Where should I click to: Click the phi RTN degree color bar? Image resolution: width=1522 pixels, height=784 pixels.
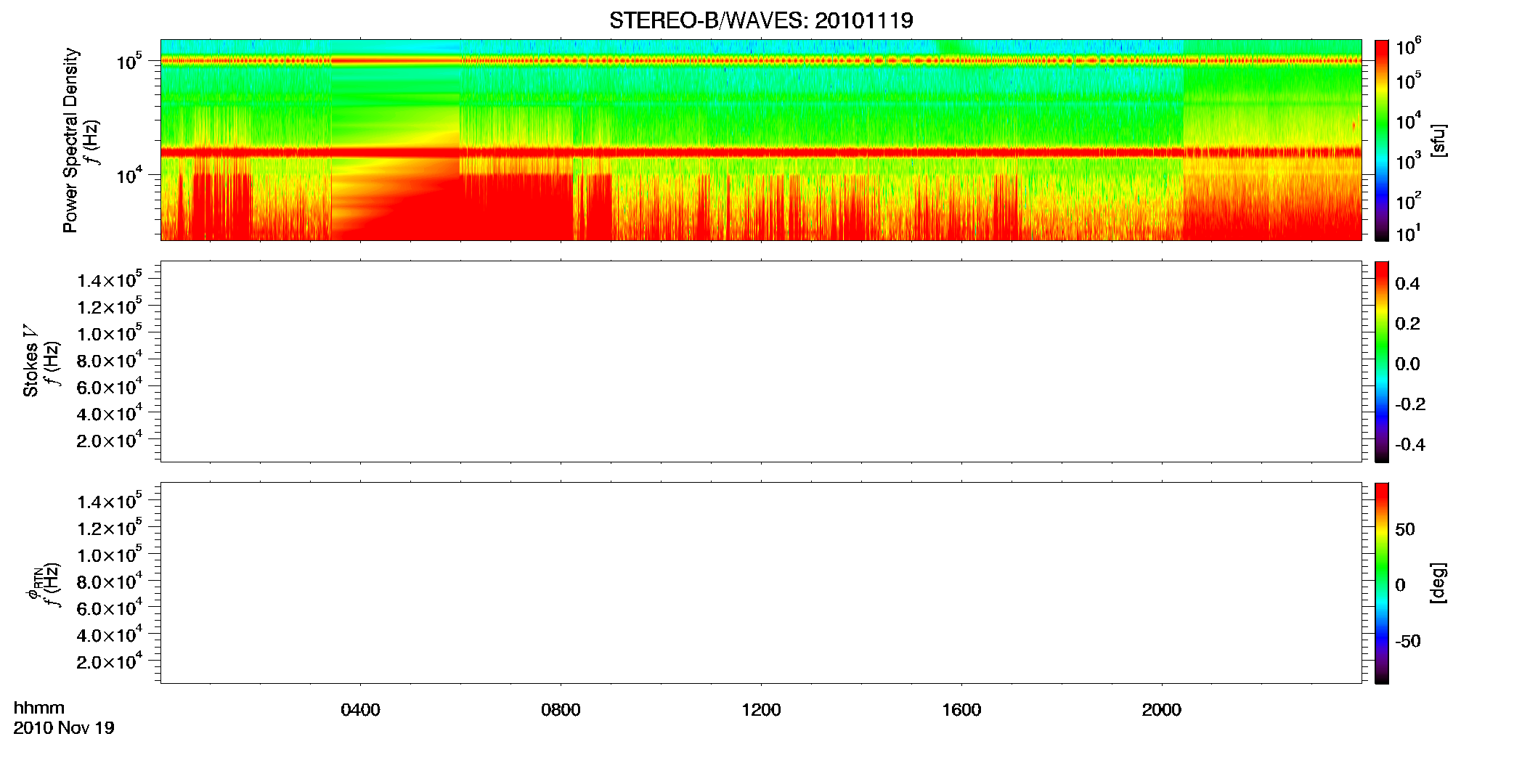pyautogui.click(x=1382, y=583)
